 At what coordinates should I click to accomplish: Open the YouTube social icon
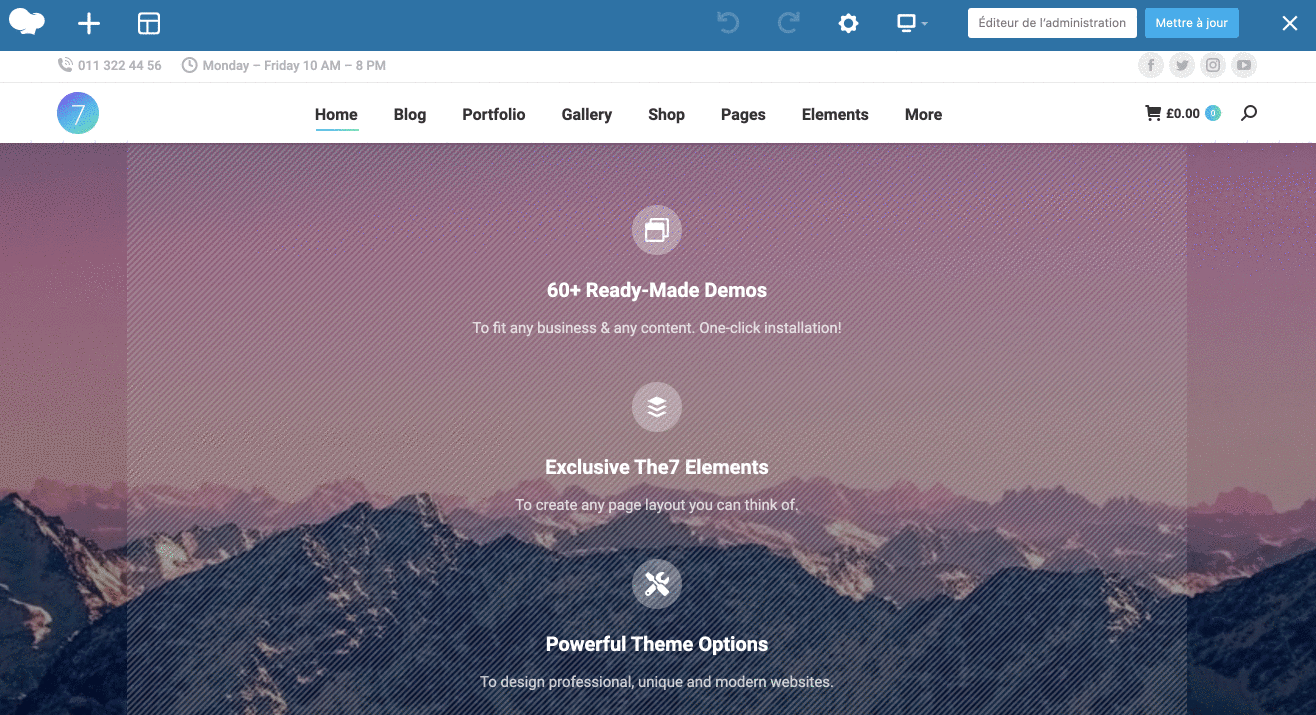point(1244,66)
